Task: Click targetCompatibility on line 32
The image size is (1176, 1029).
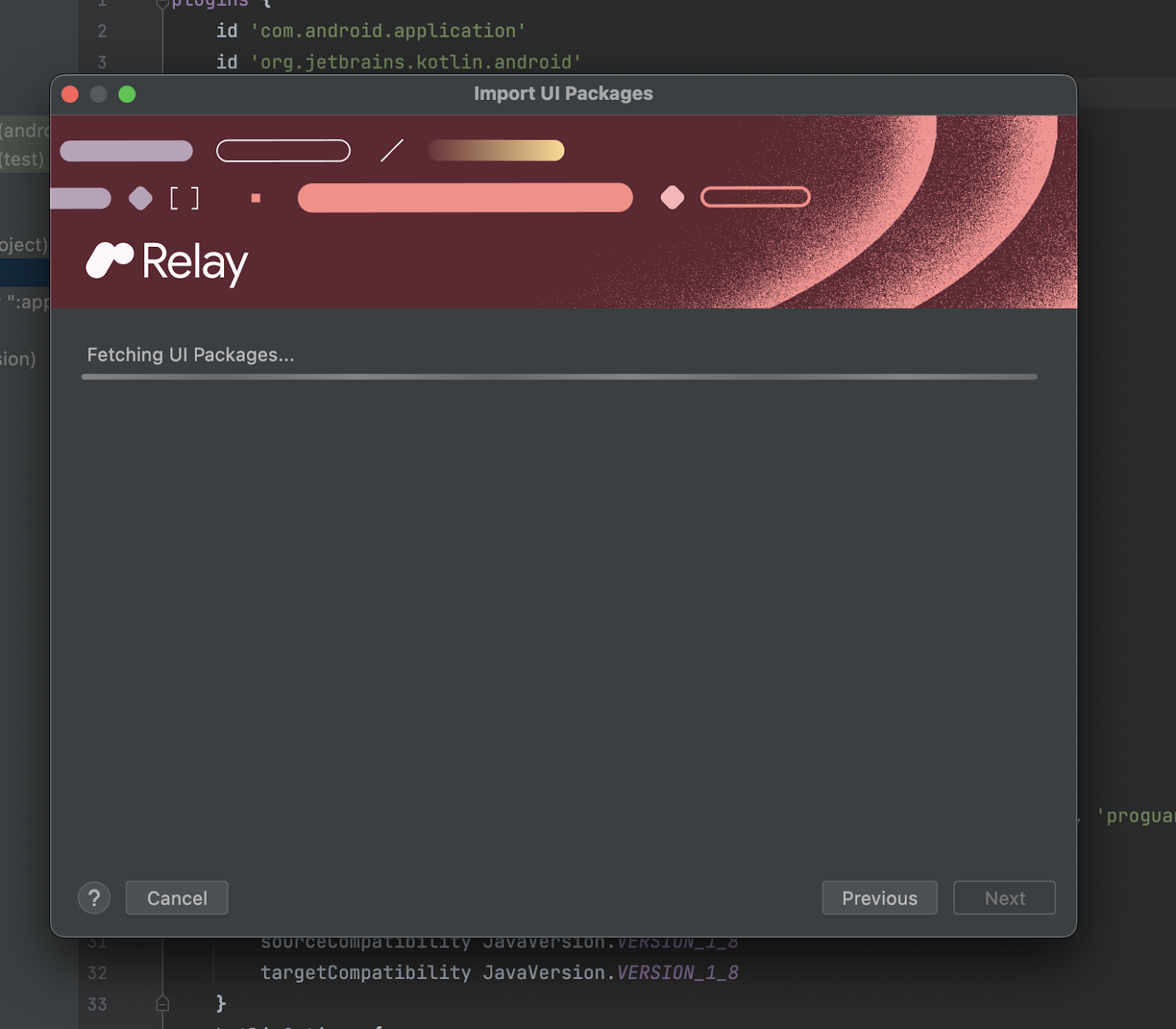Action: point(366,972)
